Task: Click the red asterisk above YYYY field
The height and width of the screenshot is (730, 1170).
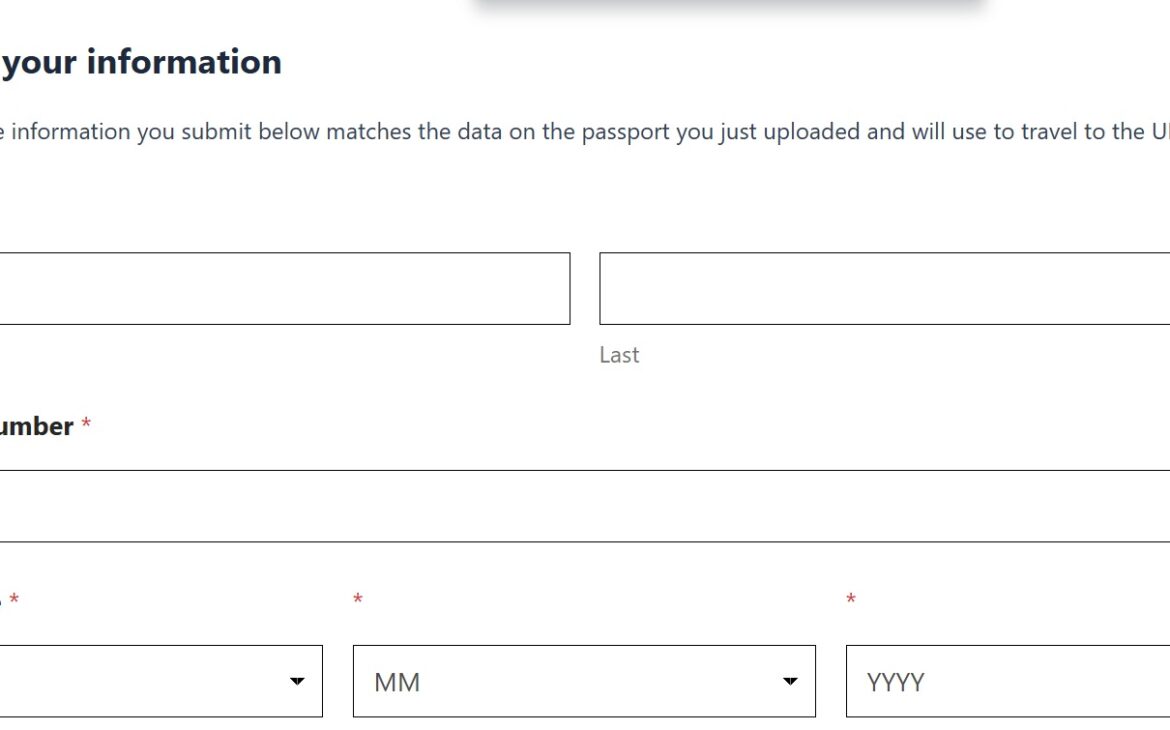Action: 851,600
